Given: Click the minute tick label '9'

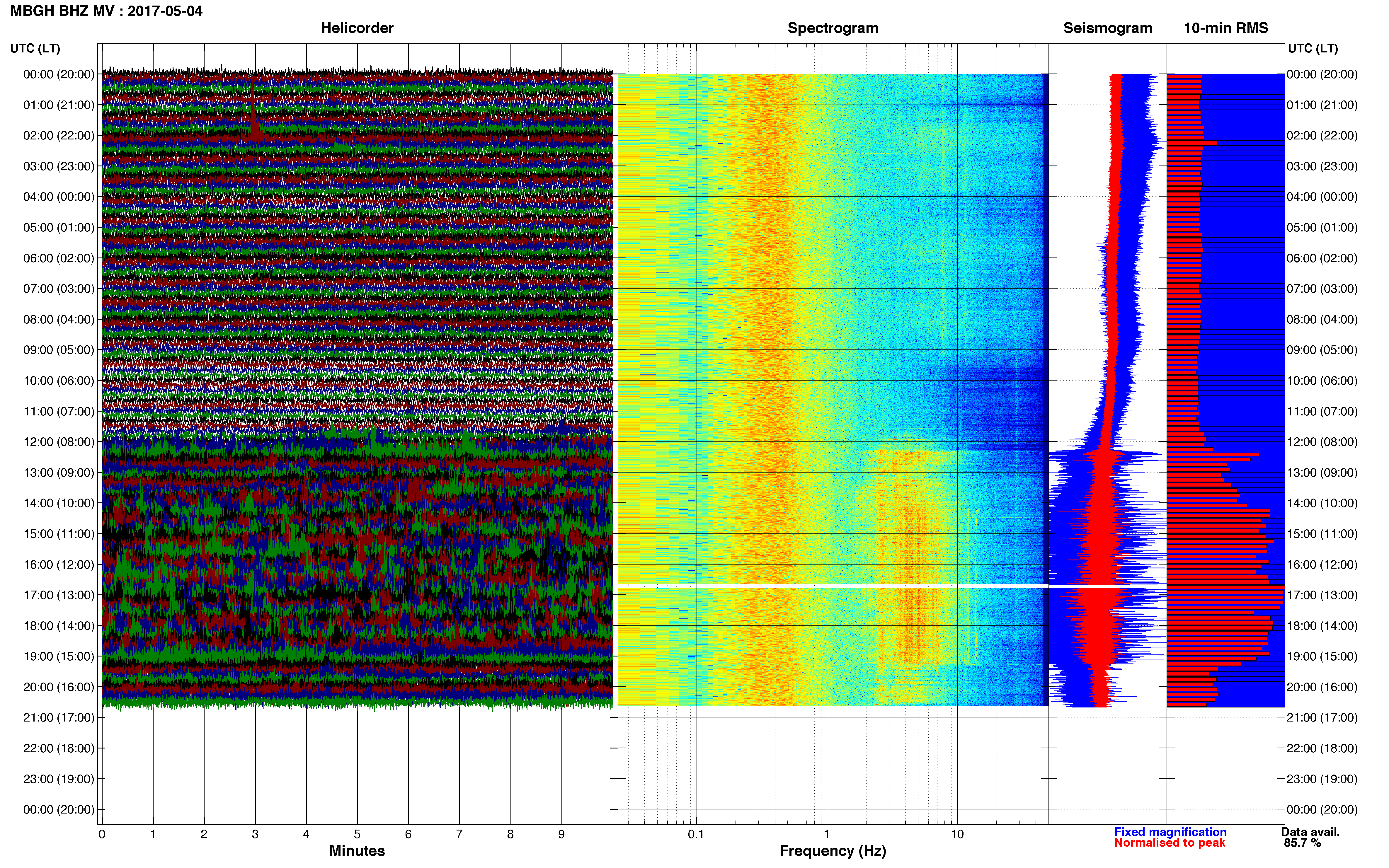Looking at the screenshot, I should pos(561,834).
